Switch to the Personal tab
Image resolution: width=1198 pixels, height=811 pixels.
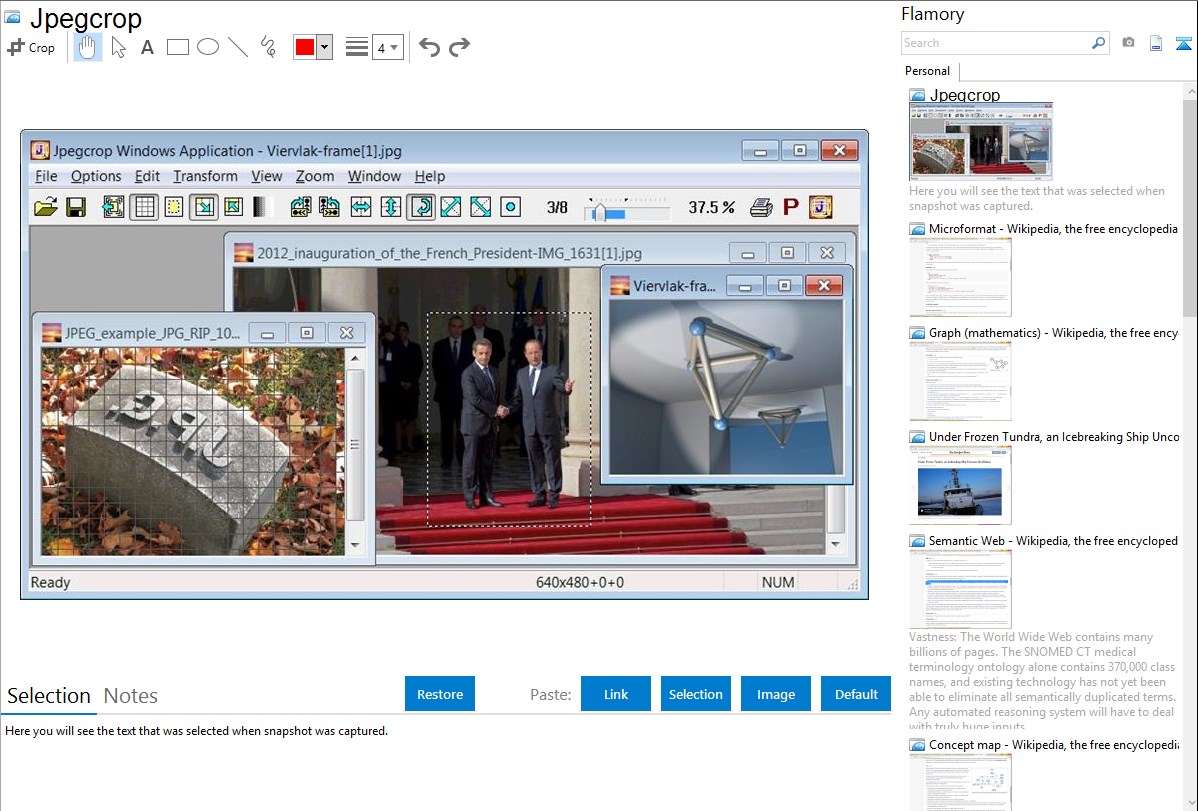[x=928, y=71]
